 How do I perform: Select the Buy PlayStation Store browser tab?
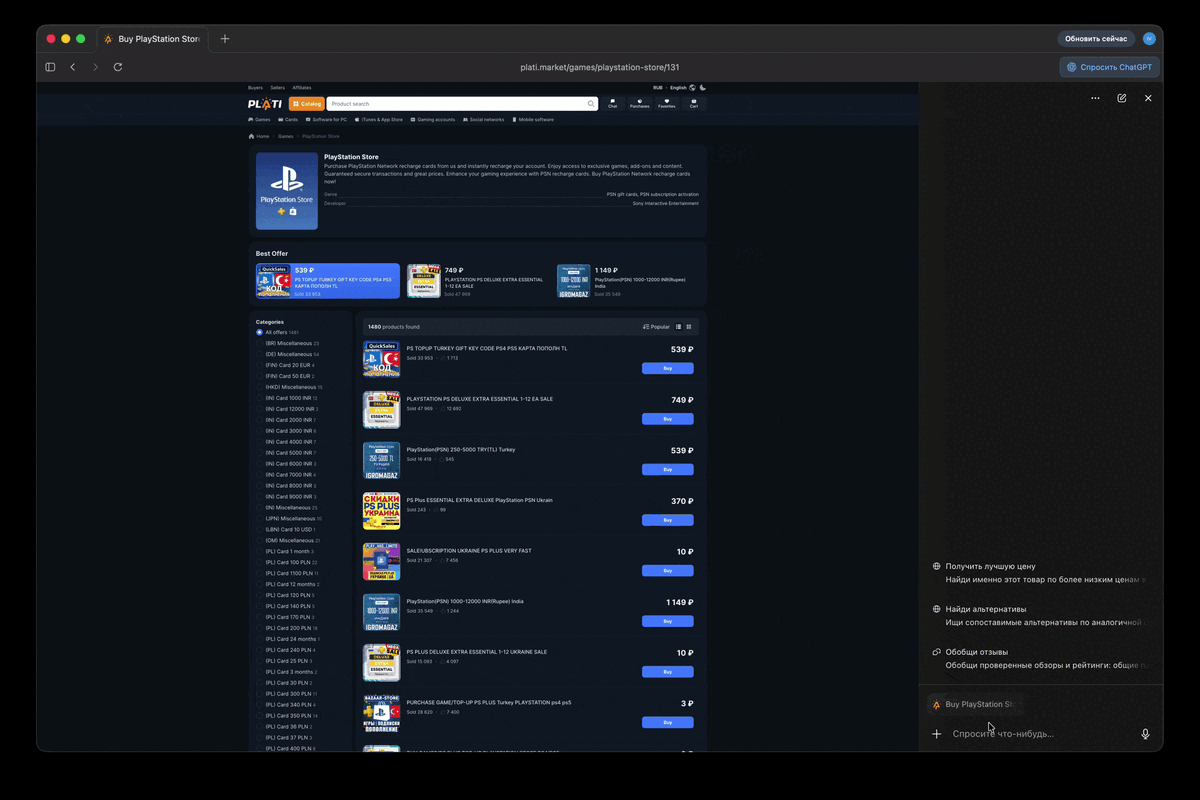[152, 39]
